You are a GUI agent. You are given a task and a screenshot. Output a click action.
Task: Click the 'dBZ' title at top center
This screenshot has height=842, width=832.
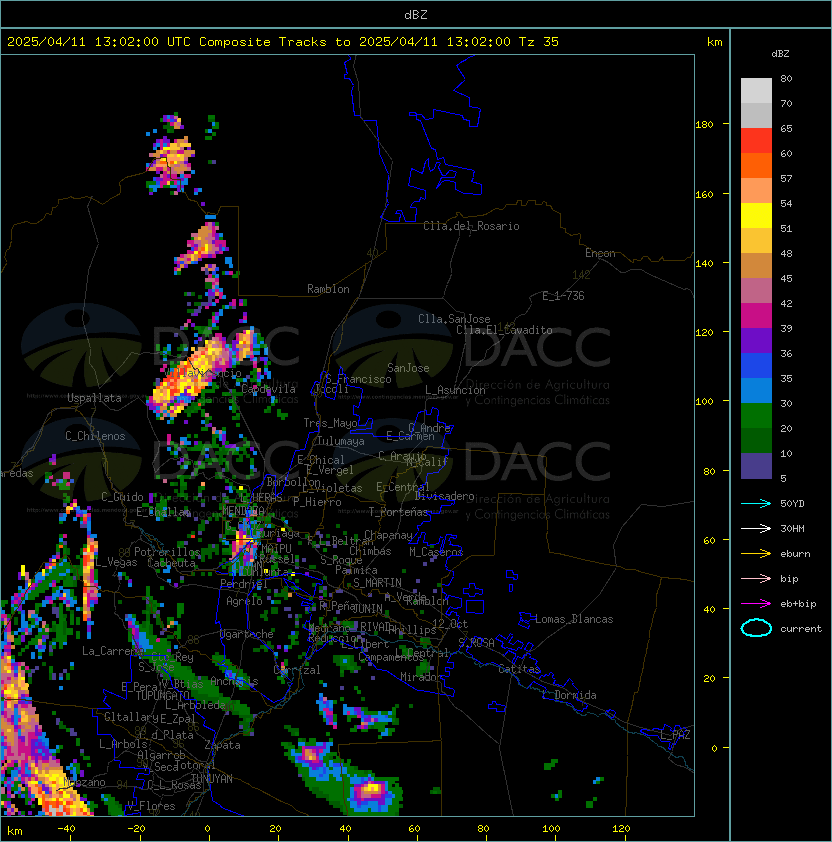pyautogui.click(x=416, y=14)
